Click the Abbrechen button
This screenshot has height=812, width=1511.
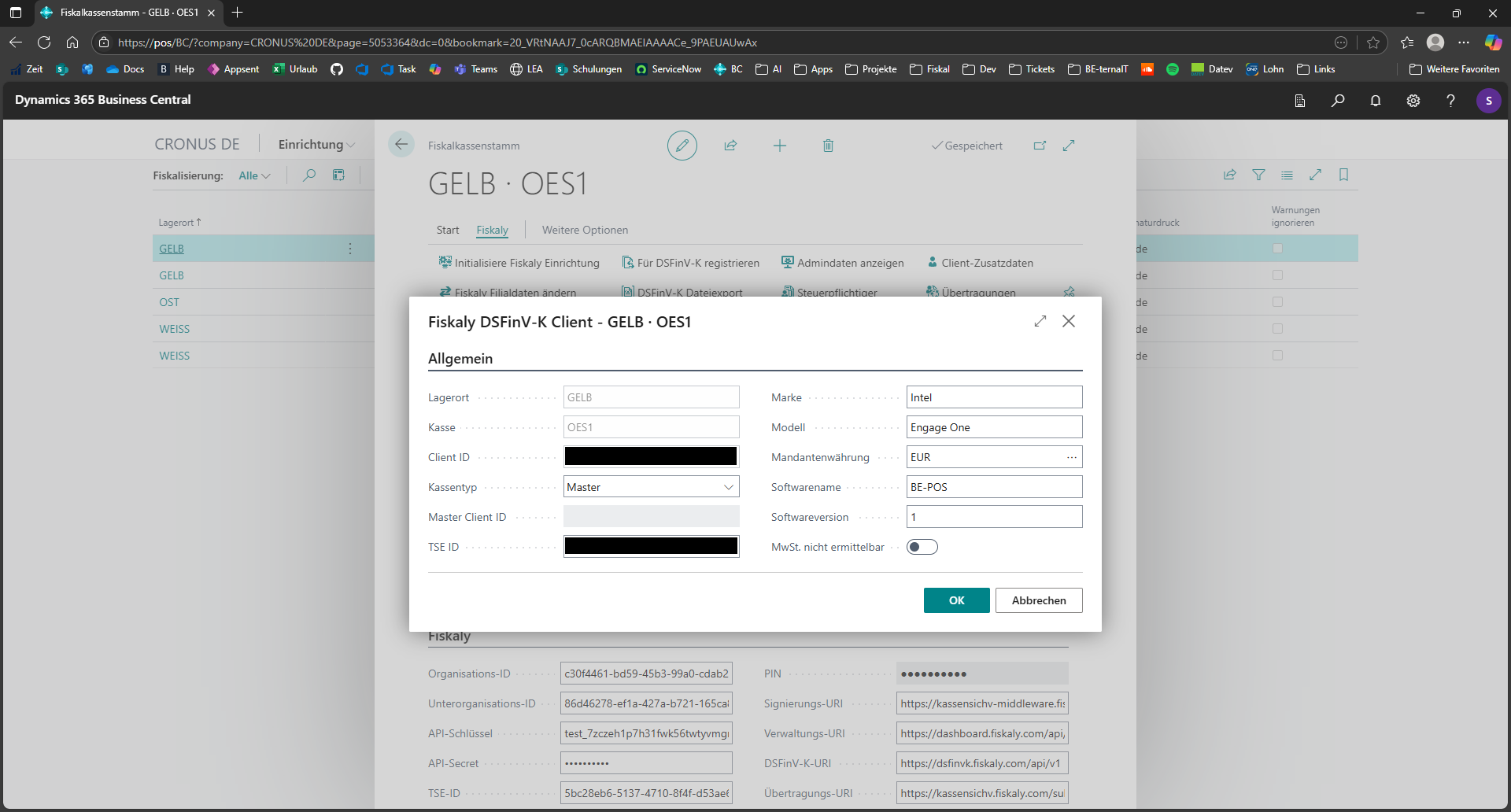tap(1038, 600)
